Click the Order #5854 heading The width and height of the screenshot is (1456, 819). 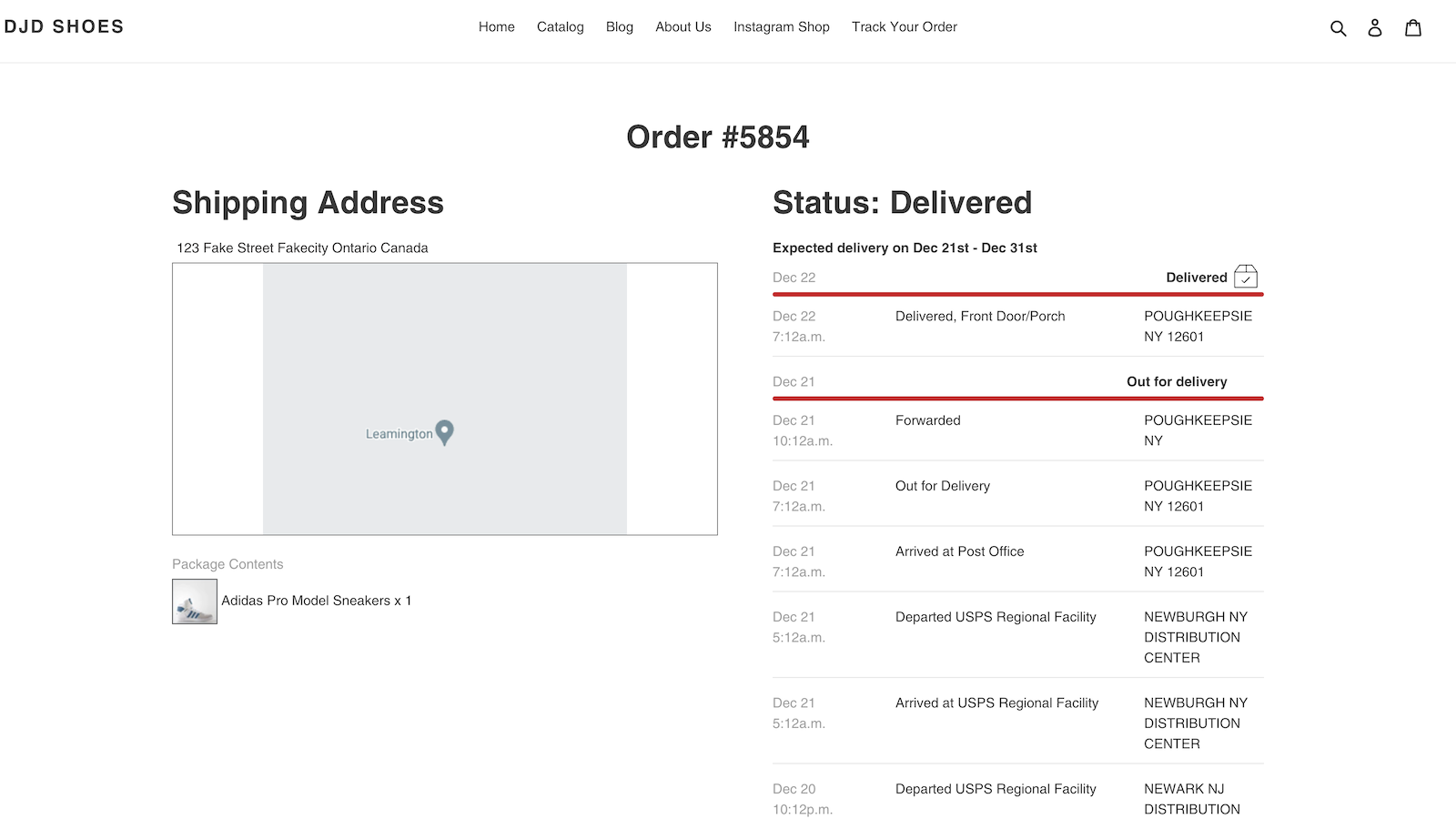719,136
